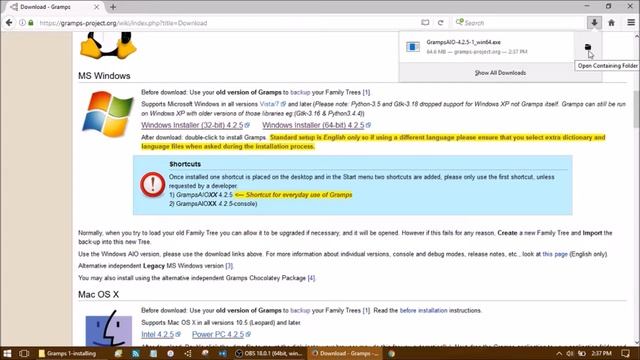This screenshot has height=360, width=640.
Task: Open 'before installation' instructions link
Action: click(423, 310)
